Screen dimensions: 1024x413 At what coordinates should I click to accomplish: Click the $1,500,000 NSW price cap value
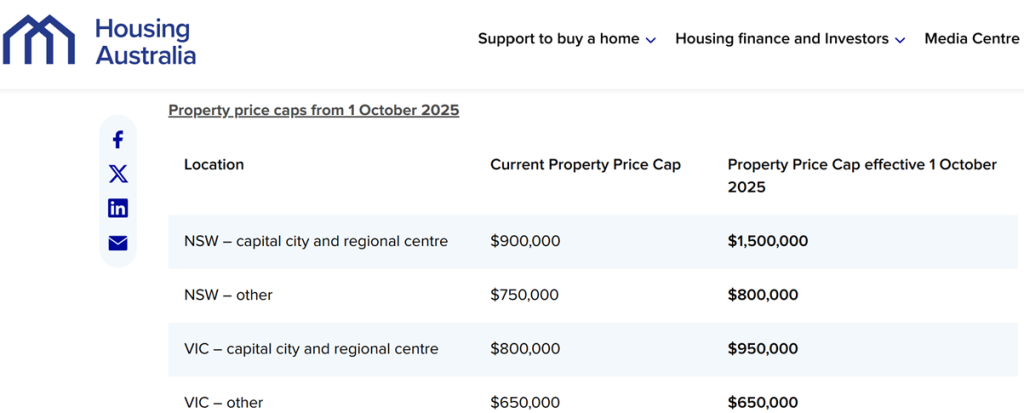point(767,241)
